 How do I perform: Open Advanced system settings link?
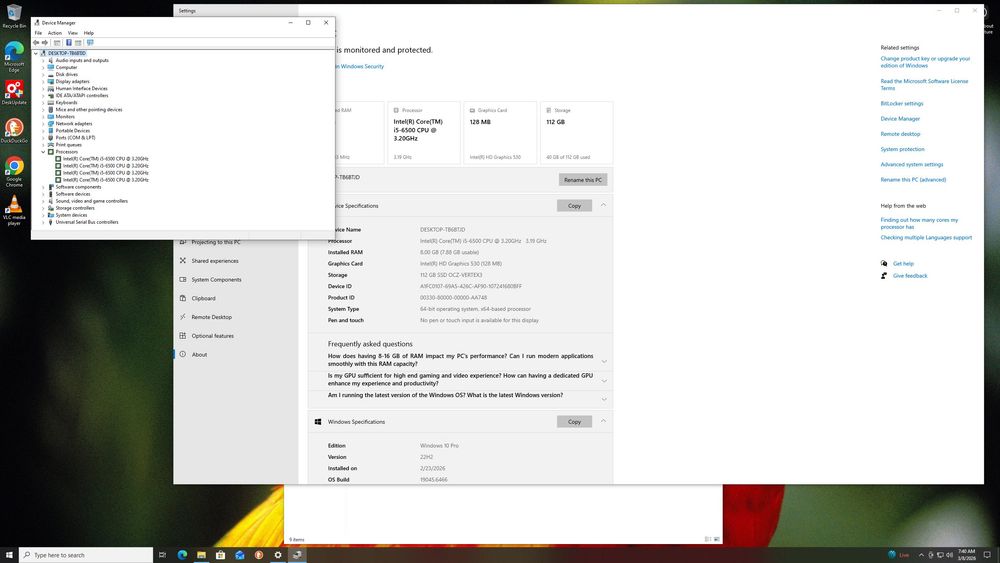click(x=911, y=165)
